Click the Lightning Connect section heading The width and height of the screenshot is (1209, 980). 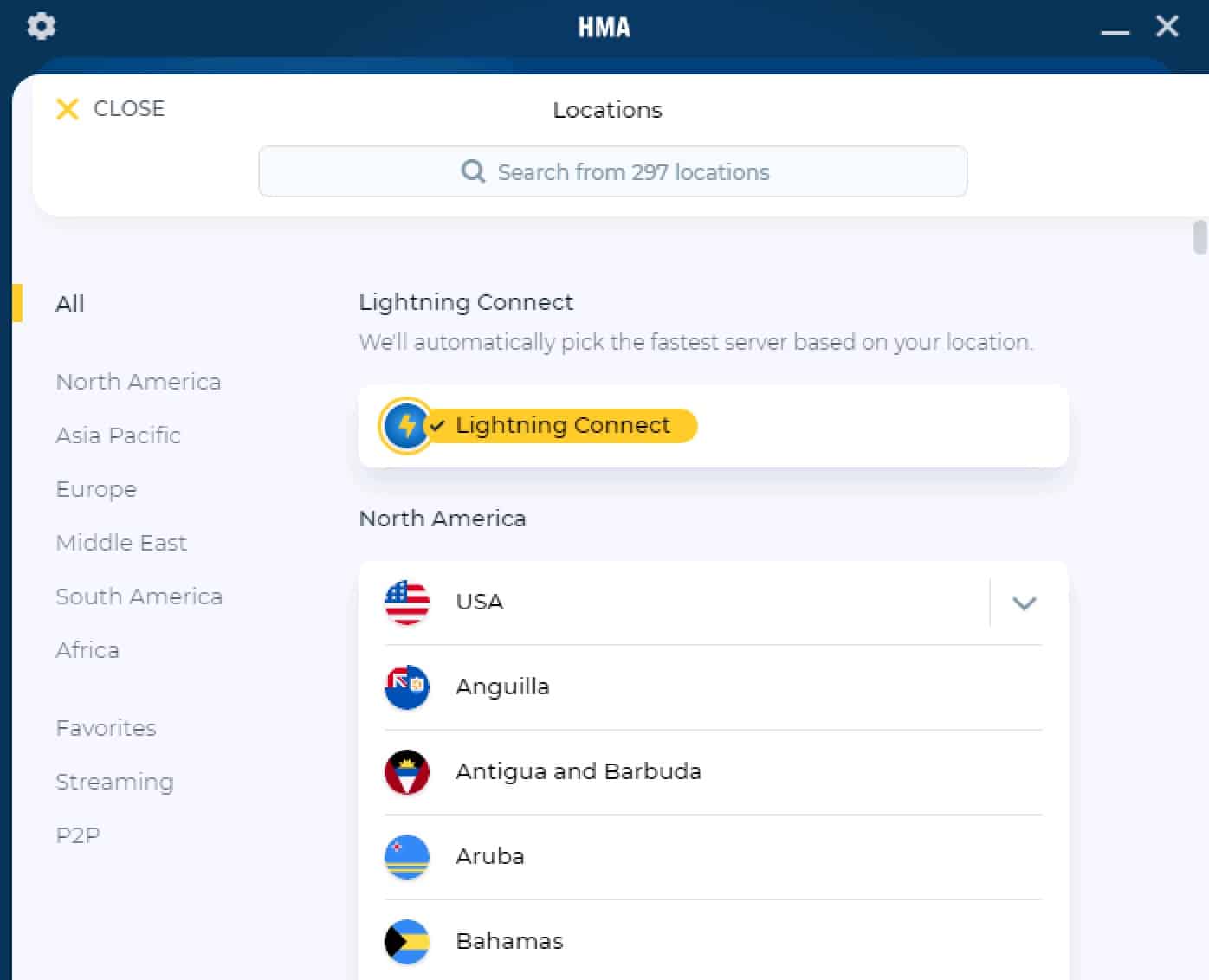(x=466, y=302)
